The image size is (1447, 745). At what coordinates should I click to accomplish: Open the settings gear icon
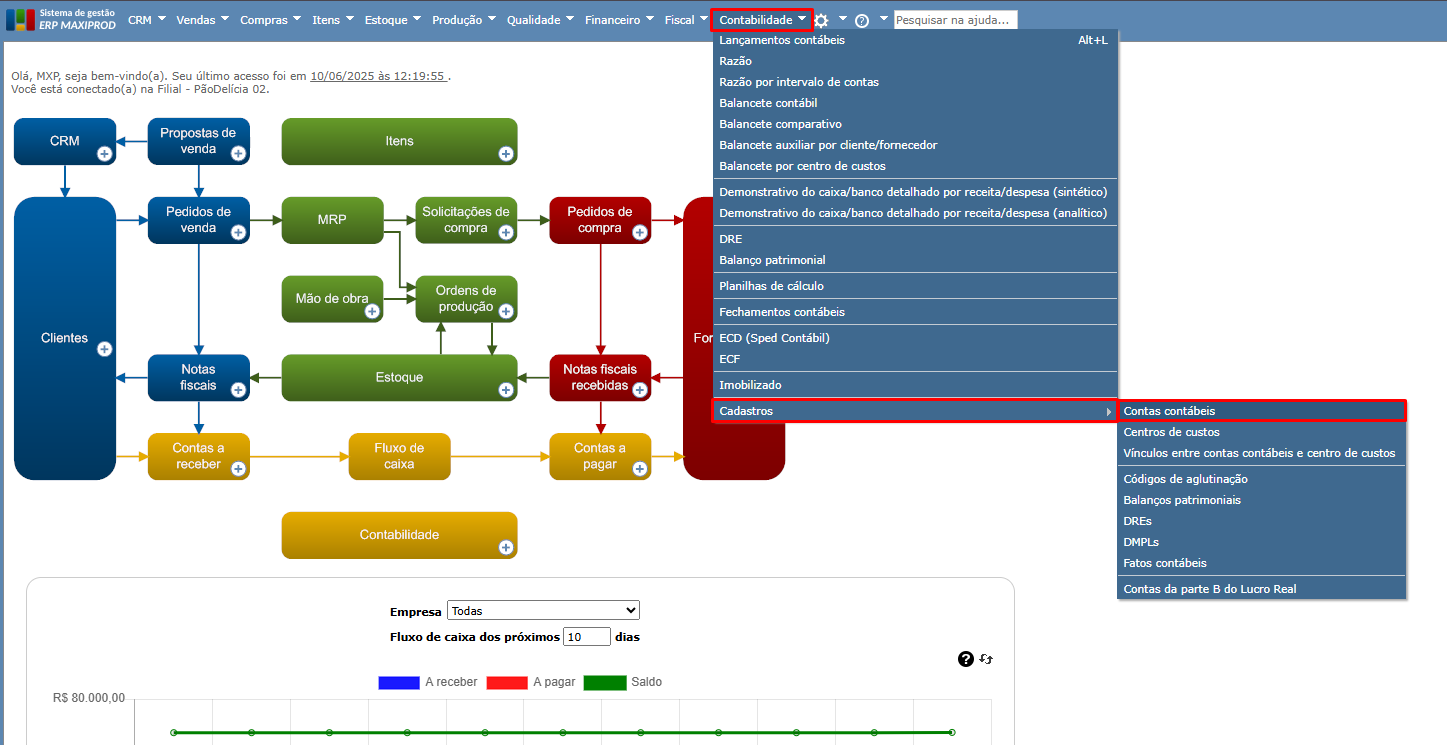[821, 20]
